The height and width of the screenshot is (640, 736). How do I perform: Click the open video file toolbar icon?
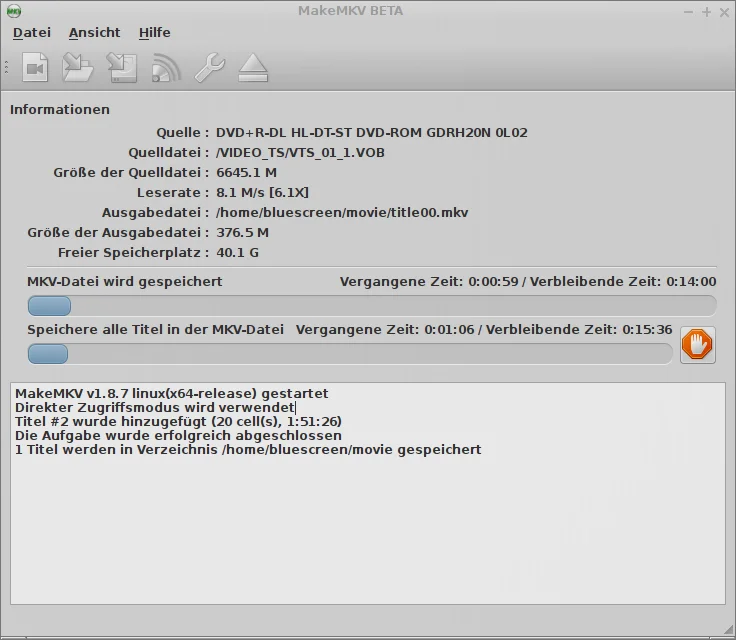click(35, 68)
